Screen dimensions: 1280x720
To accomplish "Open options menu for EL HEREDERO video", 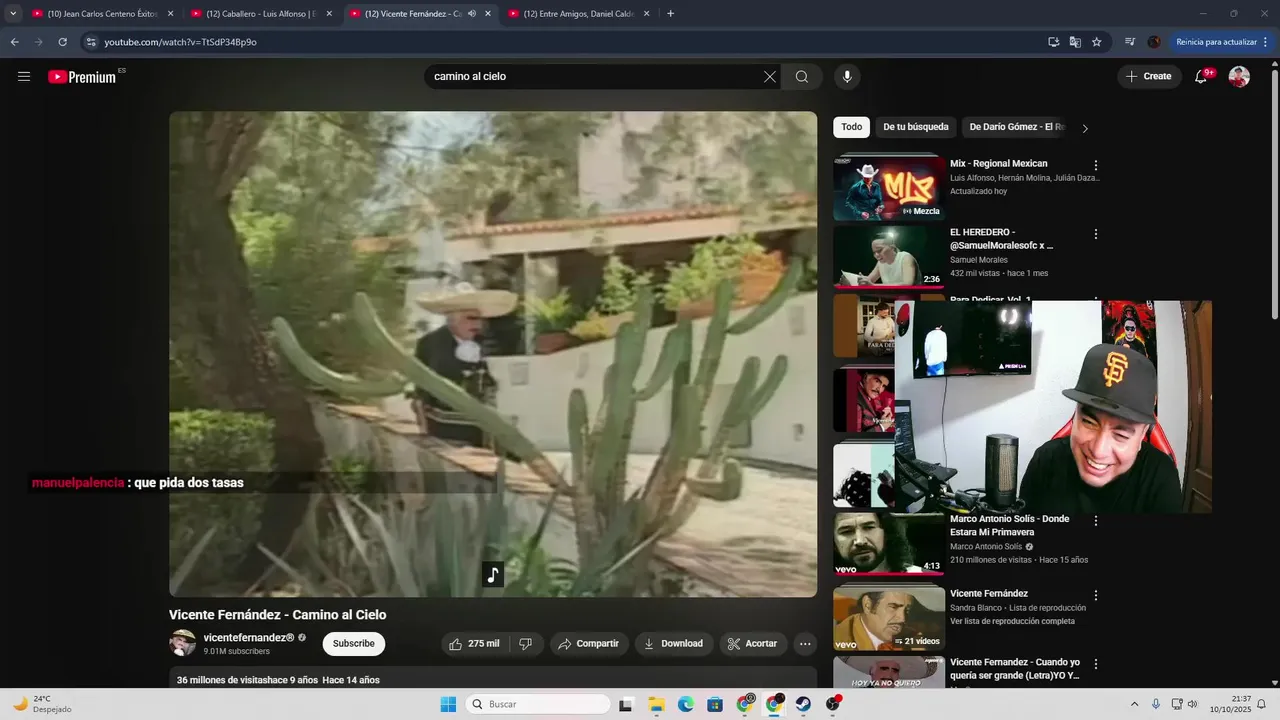I will click(x=1096, y=234).
